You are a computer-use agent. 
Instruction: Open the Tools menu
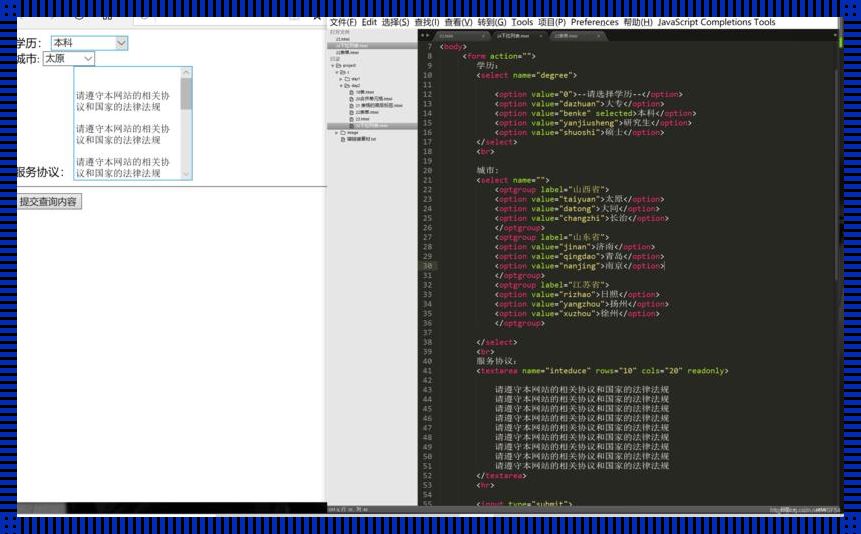[x=522, y=22]
